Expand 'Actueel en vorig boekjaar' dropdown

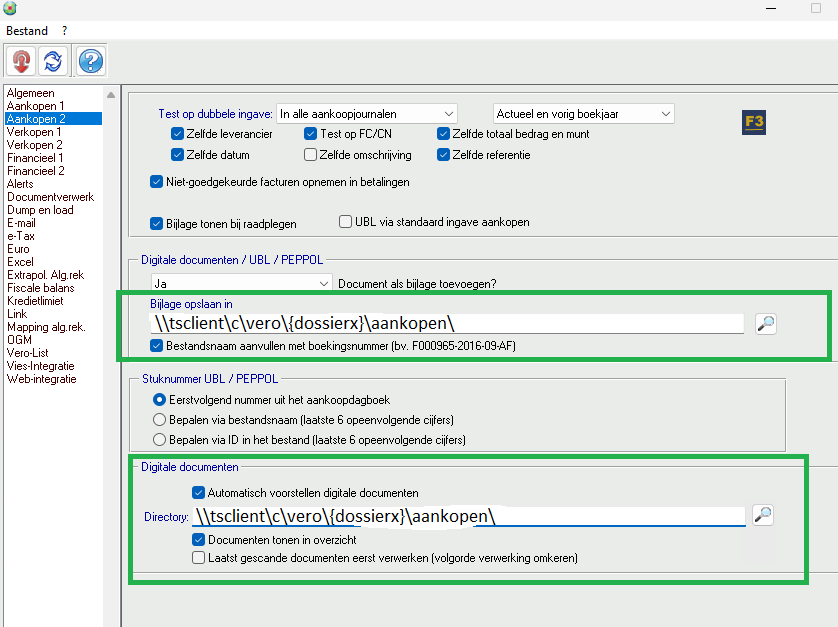click(x=584, y=114)
